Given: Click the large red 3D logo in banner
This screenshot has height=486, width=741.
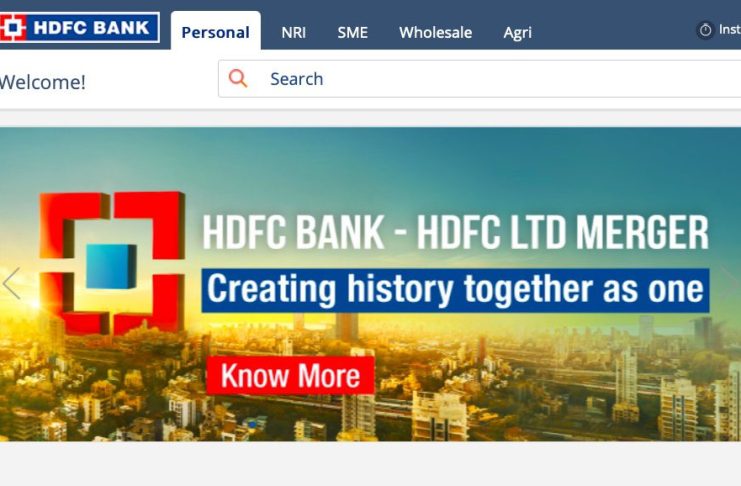Looking at the screenshot, I should click(112, 263).
